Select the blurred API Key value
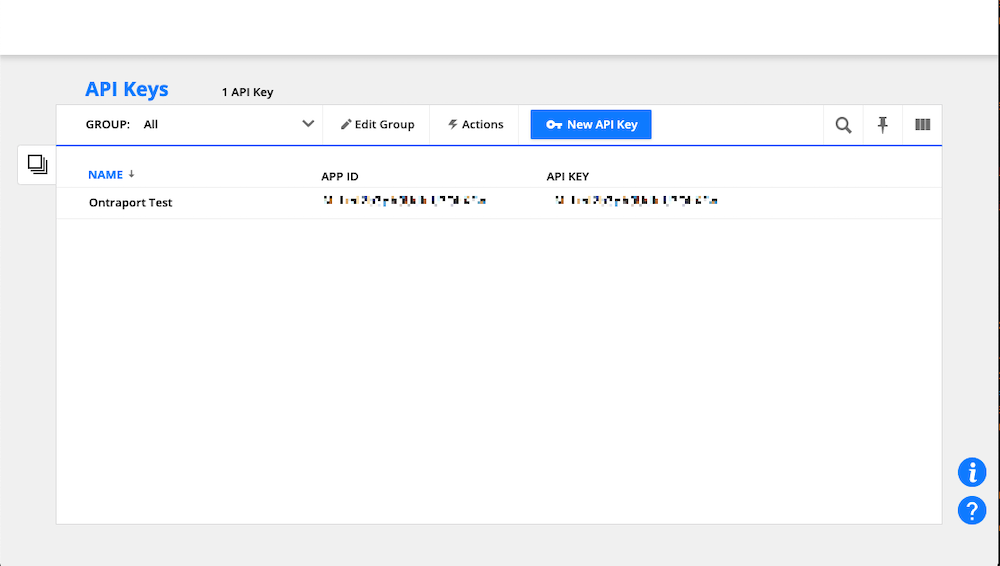The width and height of the screenshot is (1000, 566). click(x=636, y=201)
